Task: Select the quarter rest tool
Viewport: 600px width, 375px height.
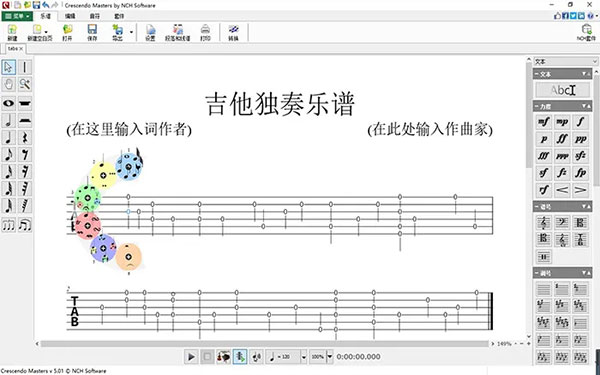Action: [x=25, y=137]
